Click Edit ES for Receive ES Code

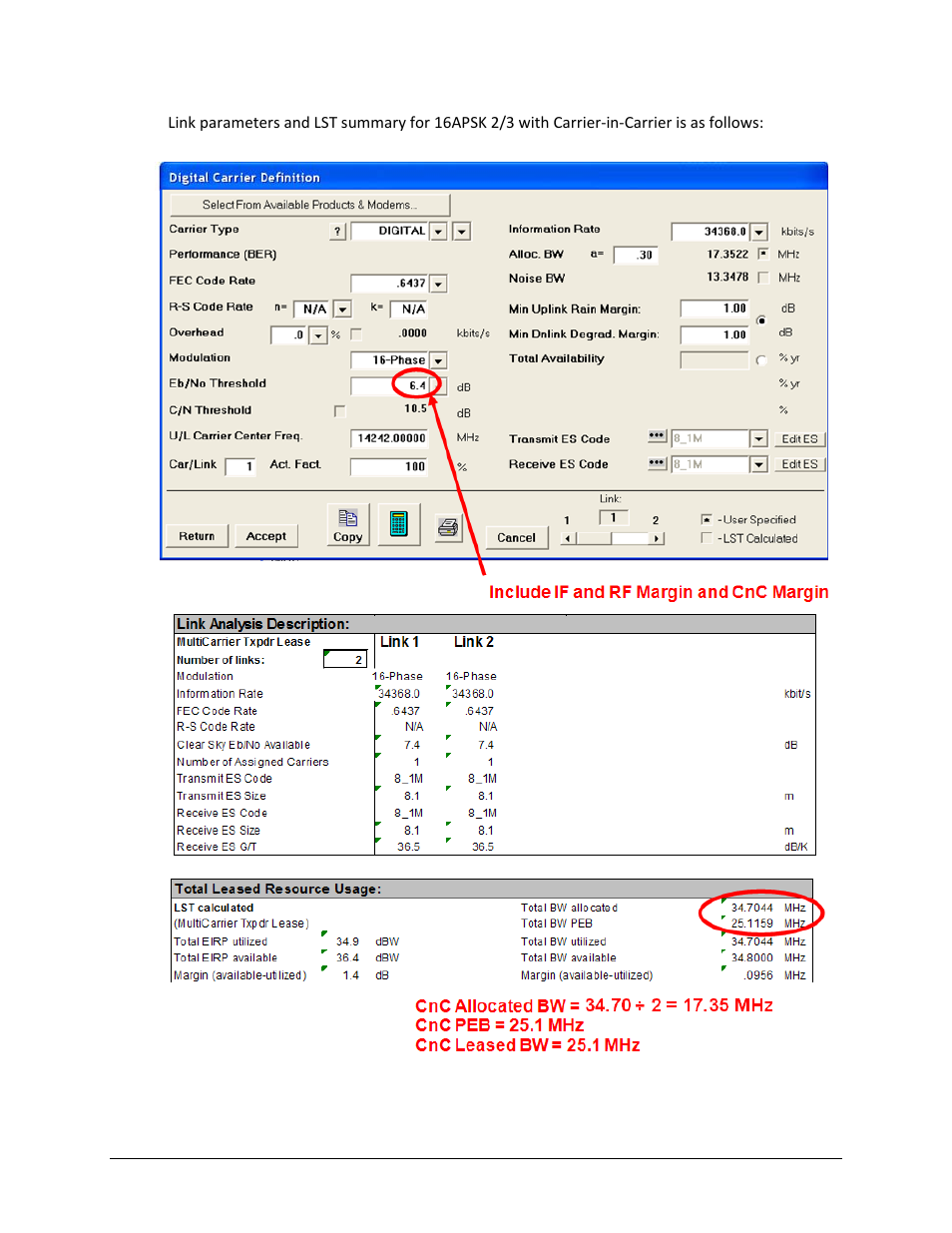click(799, 464)
